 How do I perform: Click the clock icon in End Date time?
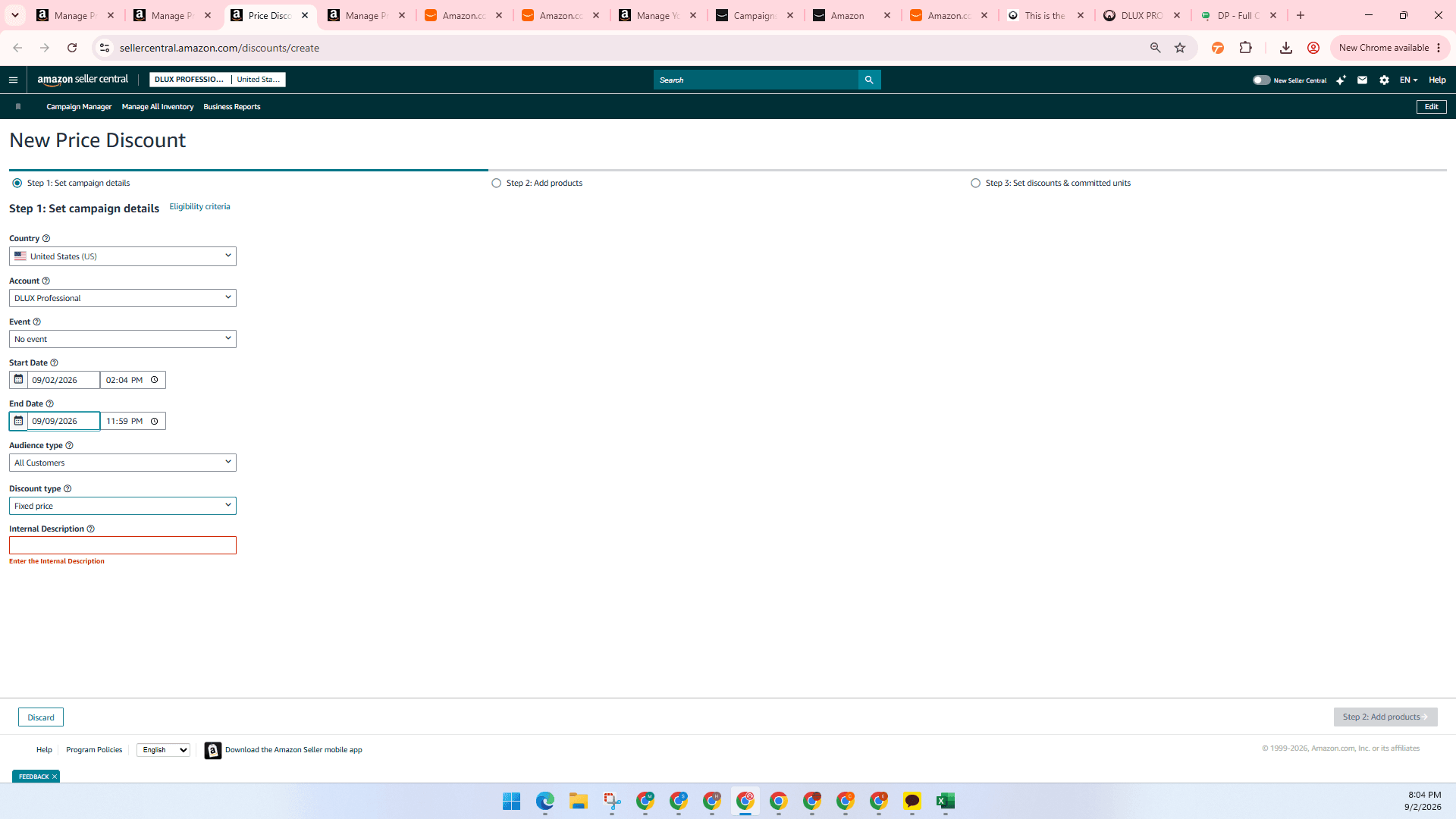pyautogui.click(x=154, y=421)
